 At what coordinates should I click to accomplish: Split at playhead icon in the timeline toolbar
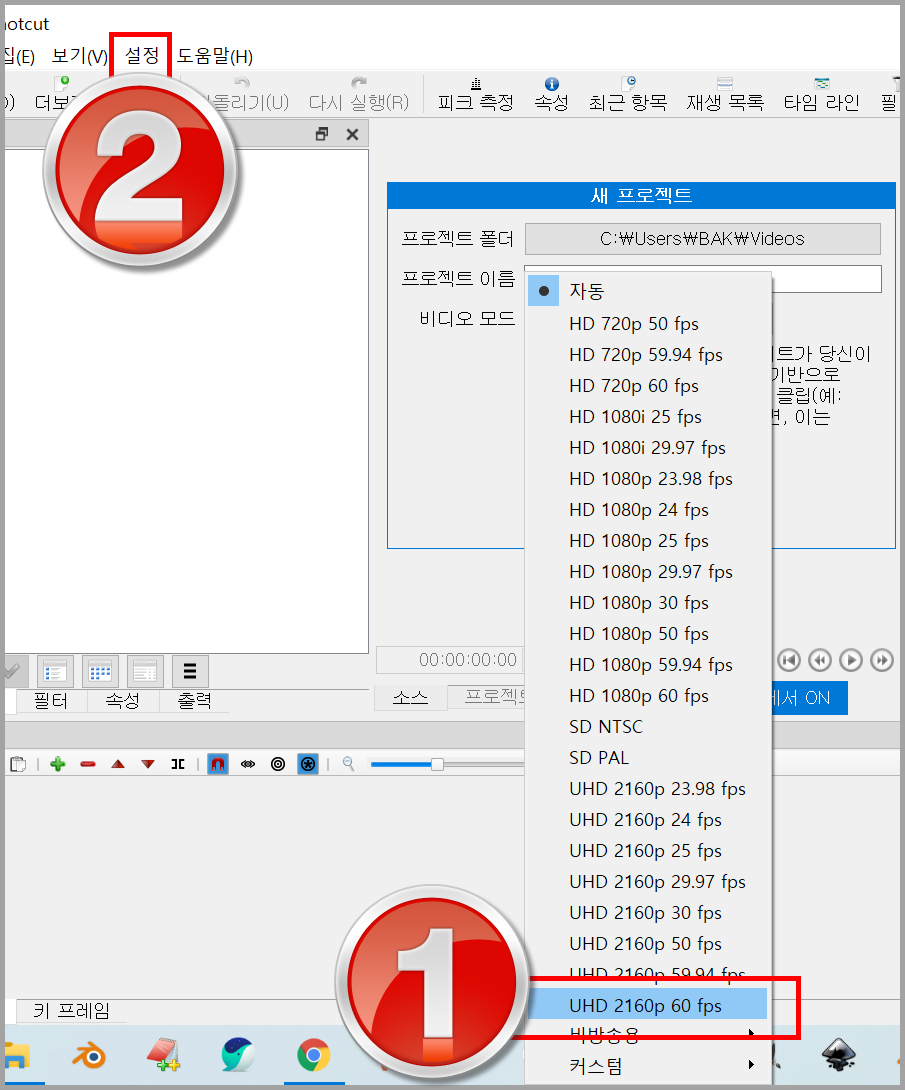[178, 764]
